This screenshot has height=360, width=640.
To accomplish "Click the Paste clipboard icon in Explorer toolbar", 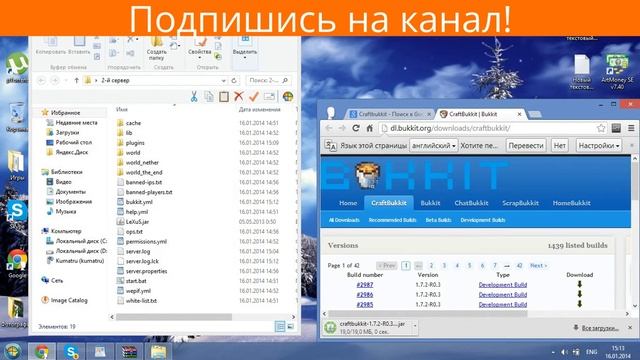I will [x=224, y=97].
